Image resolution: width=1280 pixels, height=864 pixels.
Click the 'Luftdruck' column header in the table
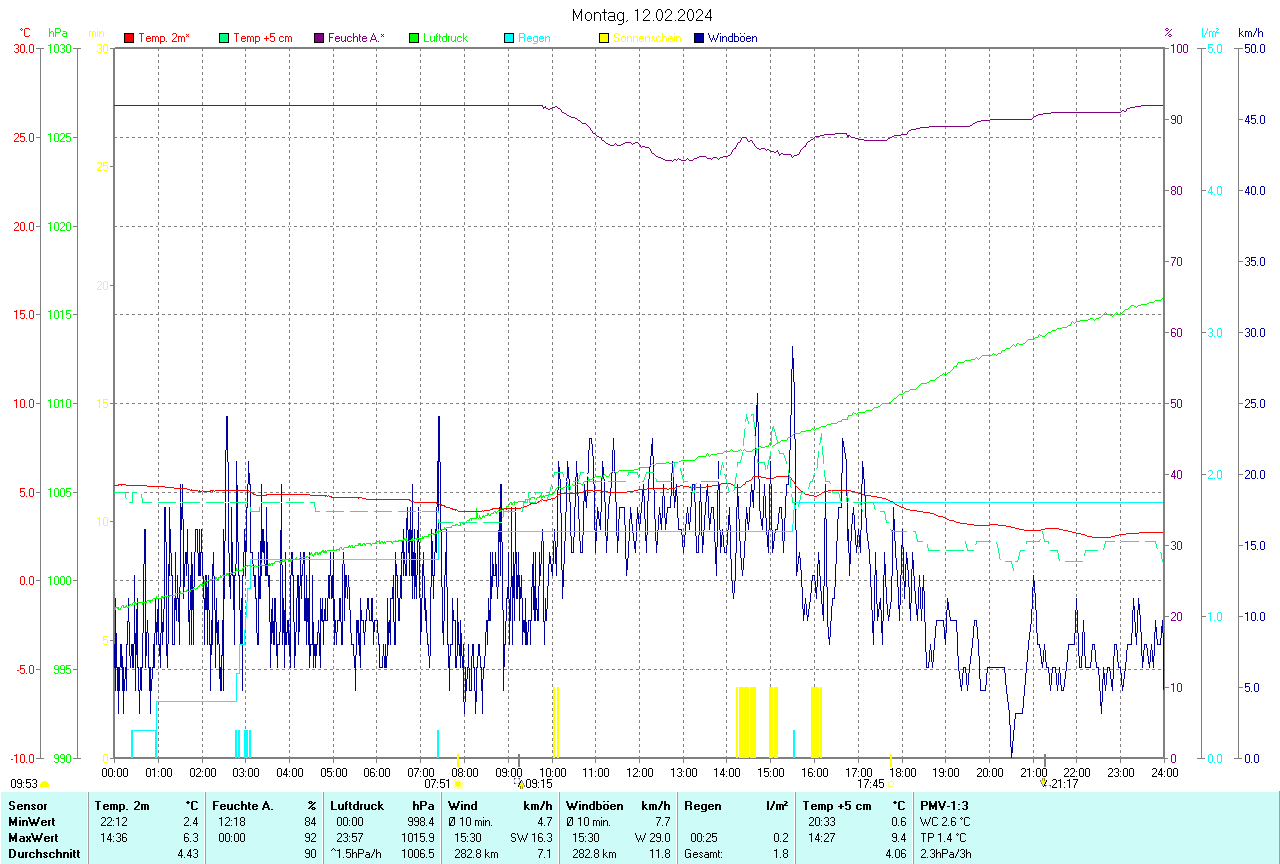coord(357,806)
